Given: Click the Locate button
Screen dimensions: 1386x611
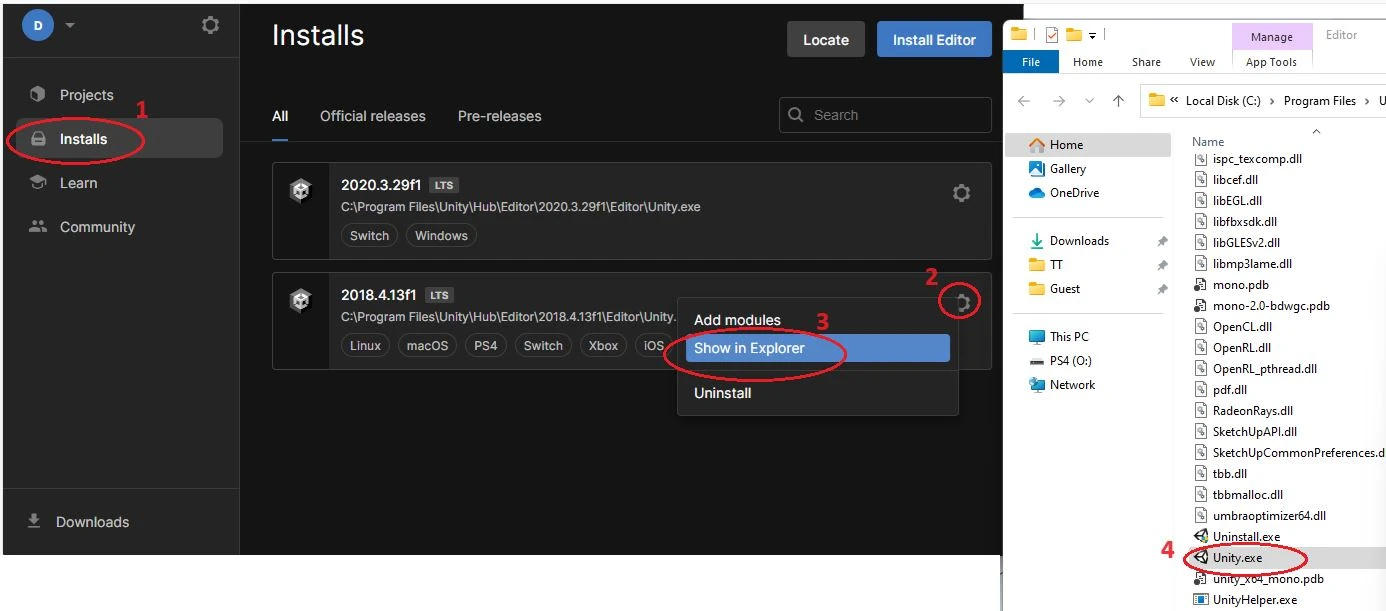Looking at the screenshot, I should tap(826, 40).
